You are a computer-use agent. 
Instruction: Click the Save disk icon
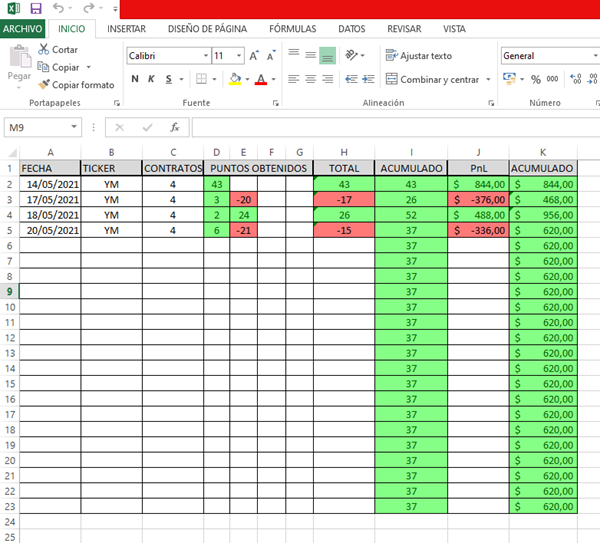[x=36, y=8]
